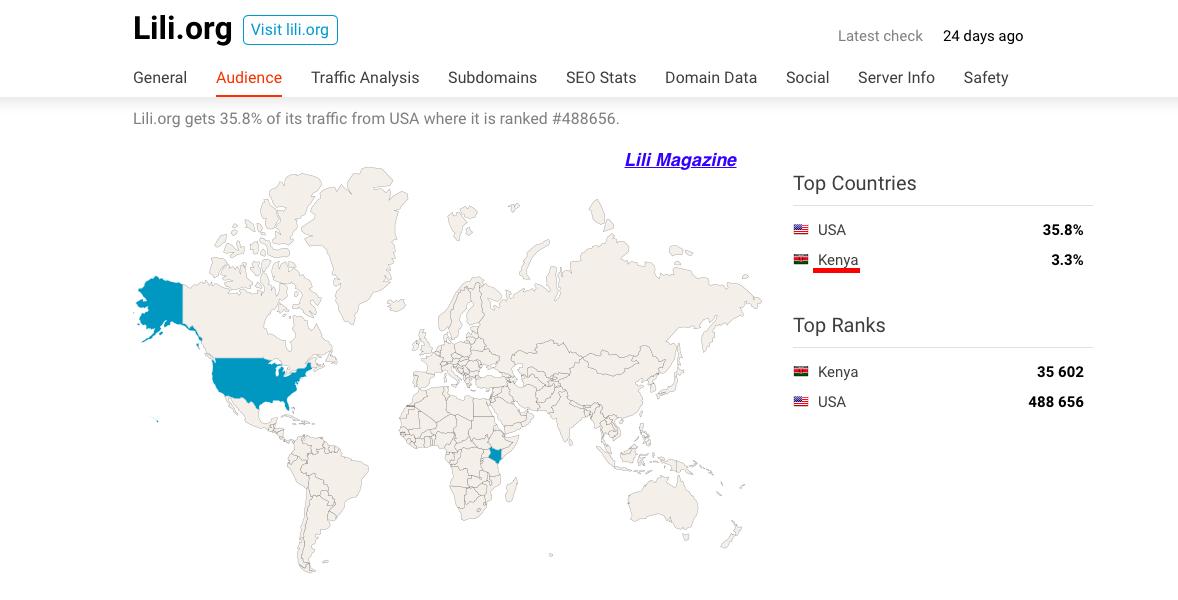Click the USA flag in Top Countries
The width and height of the screenshot is (1178, 600).
coord(801,230)
